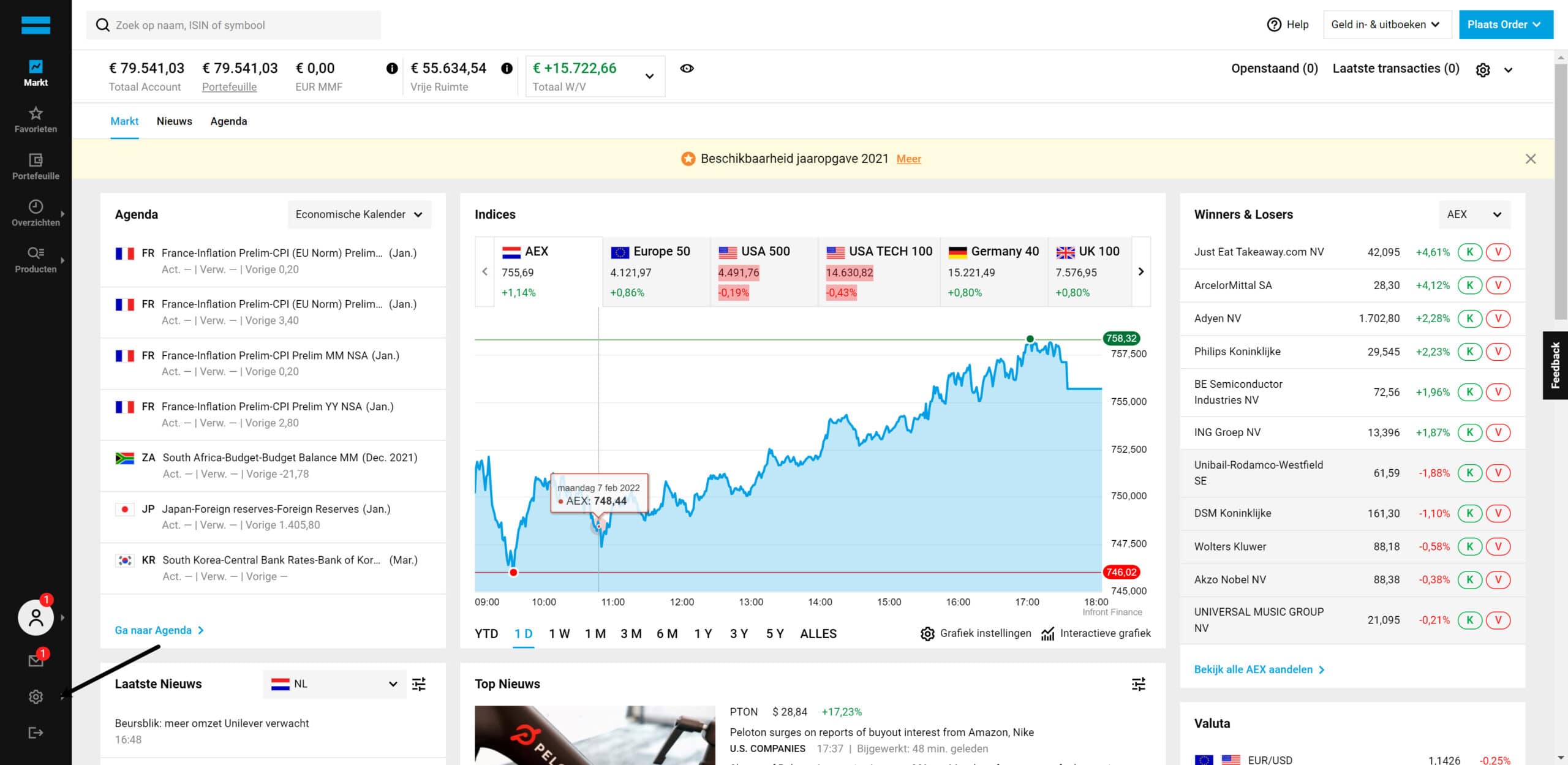The image size is (1568, 765).
Task: Expand chevron beside account settings gear
Action: (1509, 70)
